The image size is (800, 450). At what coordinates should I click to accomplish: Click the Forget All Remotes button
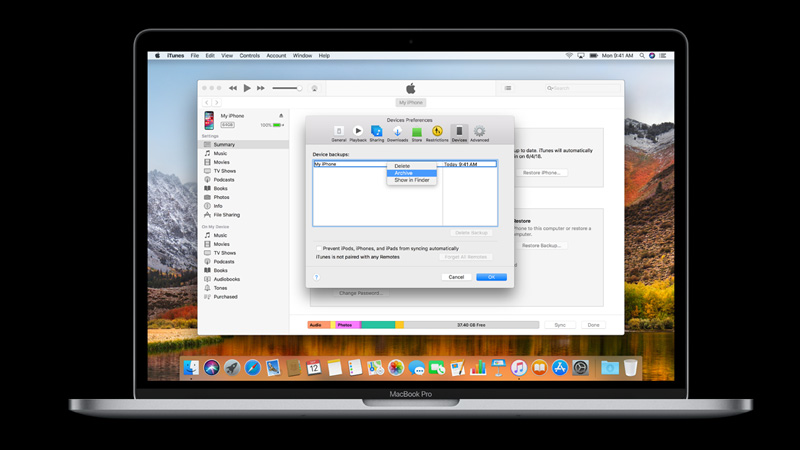point(466,257)
